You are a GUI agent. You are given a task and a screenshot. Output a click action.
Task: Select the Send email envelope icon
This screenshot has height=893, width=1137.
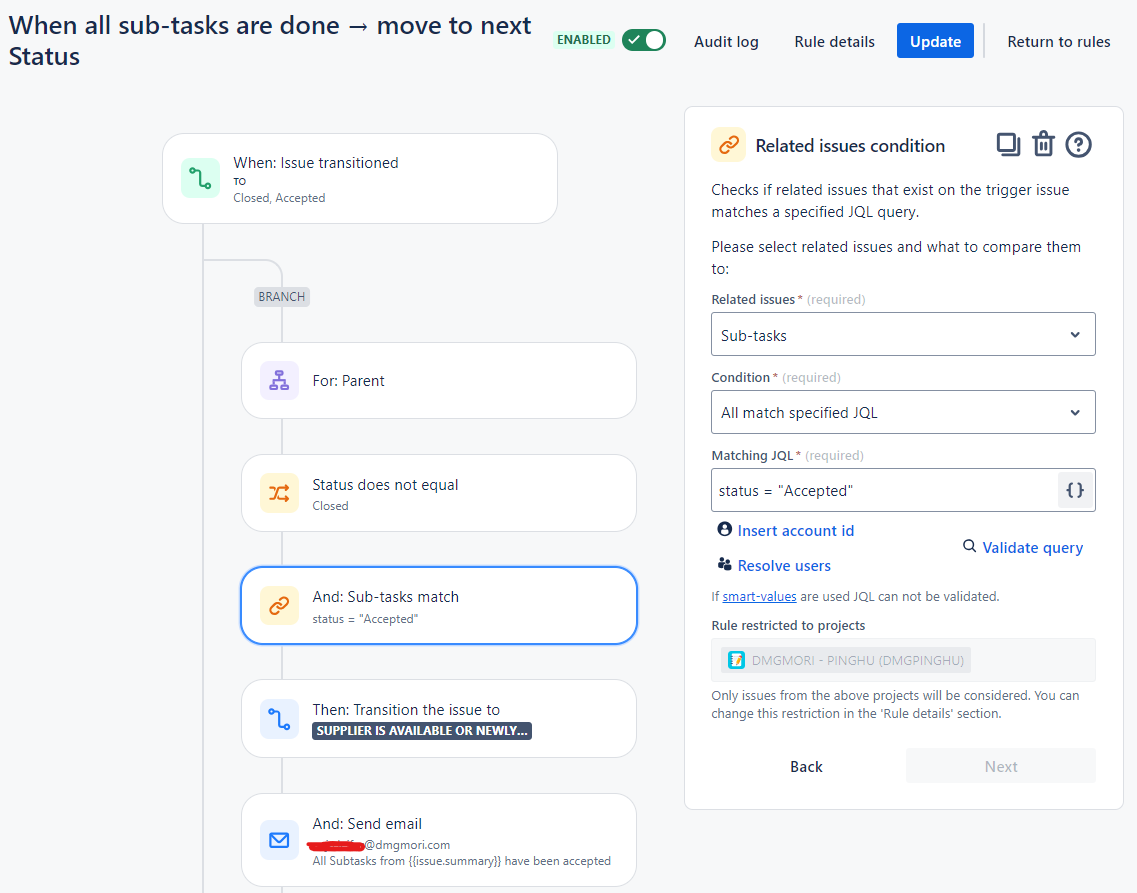tap(279, 840)
